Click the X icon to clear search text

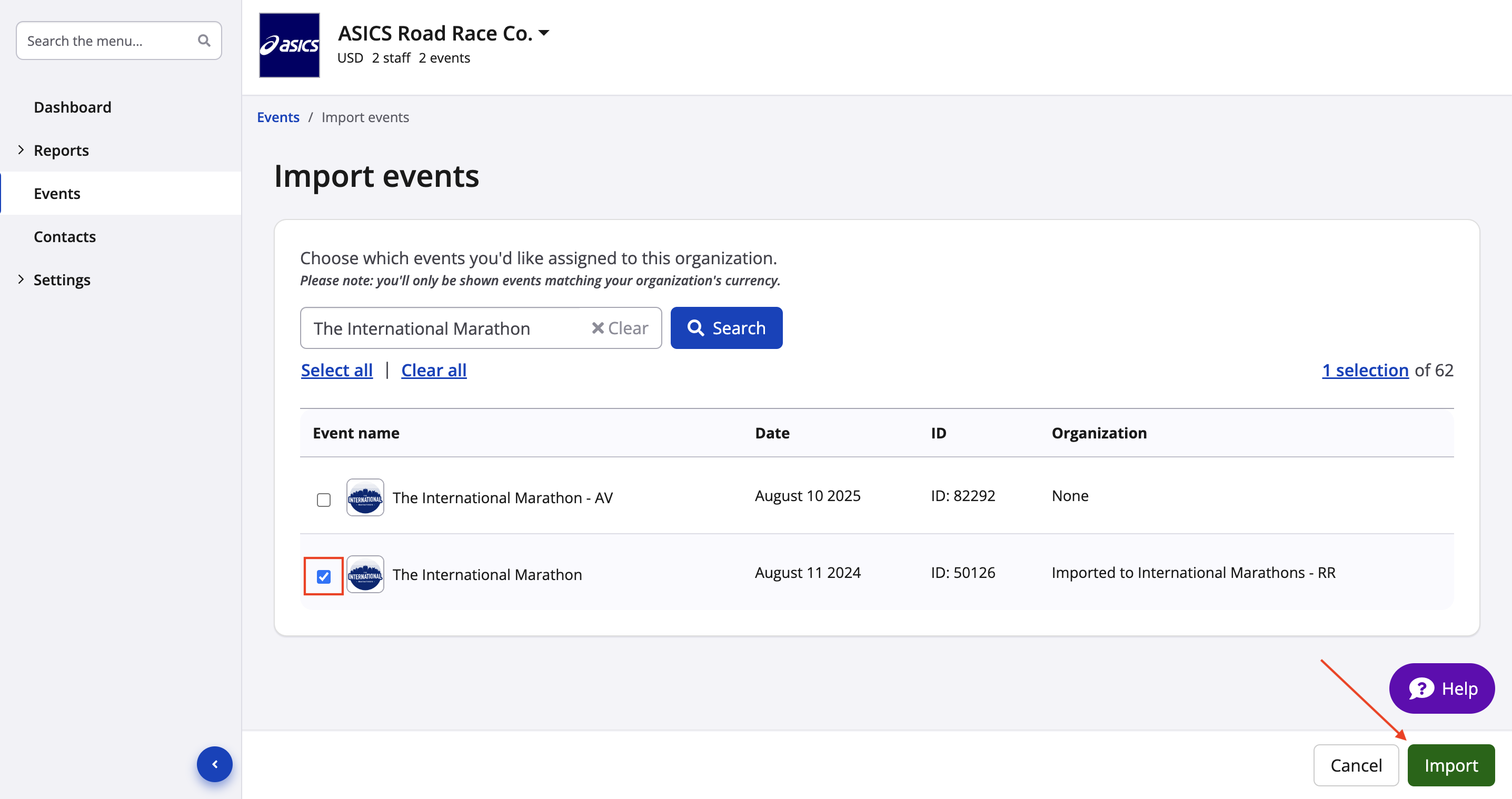coord(598,328)
